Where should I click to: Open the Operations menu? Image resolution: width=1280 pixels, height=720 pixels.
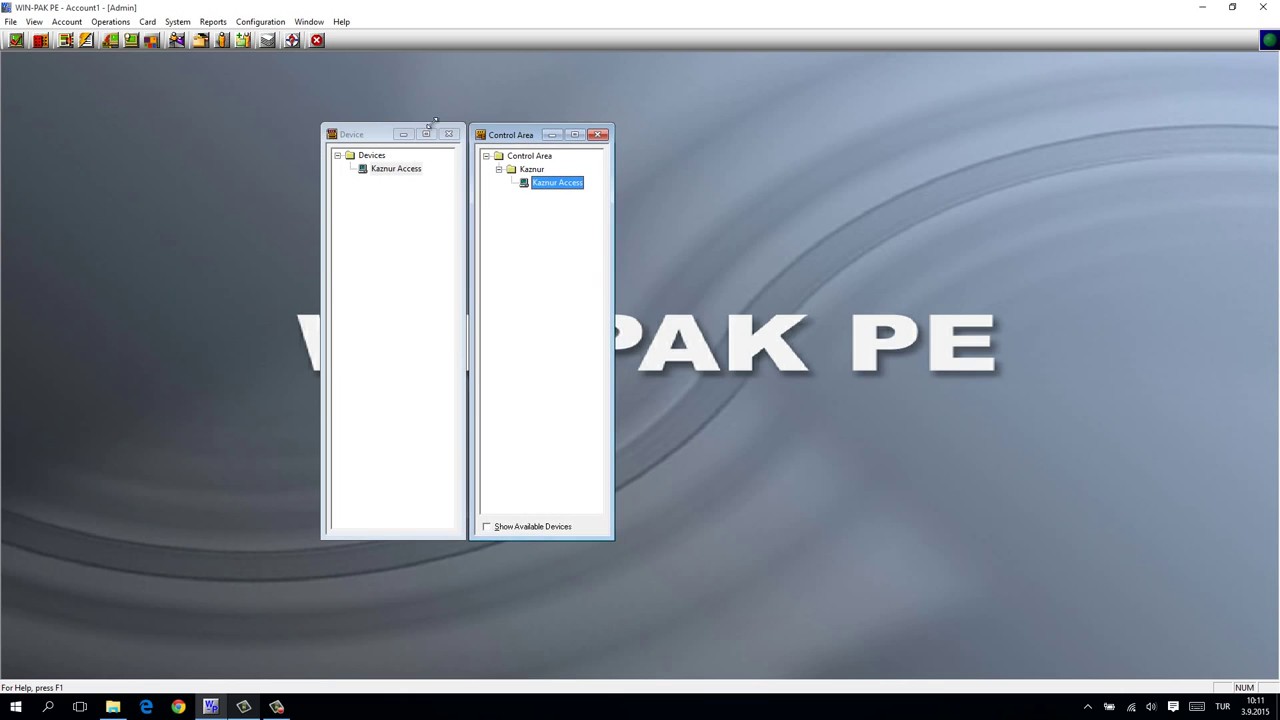110,21
